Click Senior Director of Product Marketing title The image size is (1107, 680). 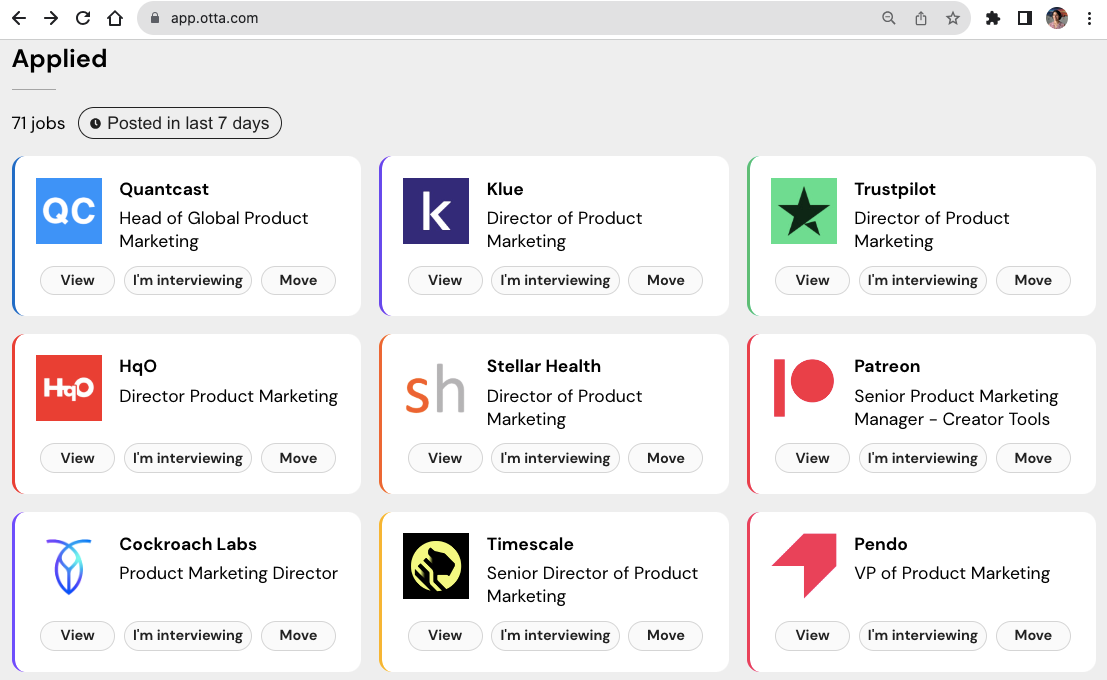tap(592, 585)
